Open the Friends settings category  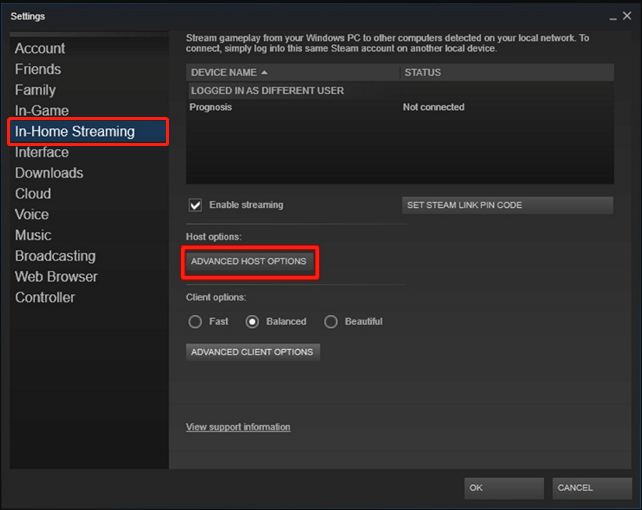[x=38, y=69]
